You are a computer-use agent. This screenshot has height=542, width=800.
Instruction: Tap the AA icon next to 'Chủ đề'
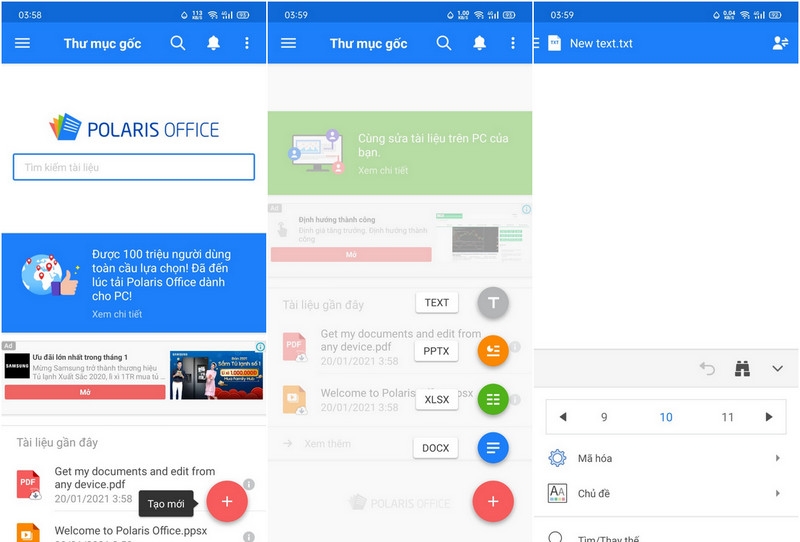pyautogui.click(x=557, y=493)
